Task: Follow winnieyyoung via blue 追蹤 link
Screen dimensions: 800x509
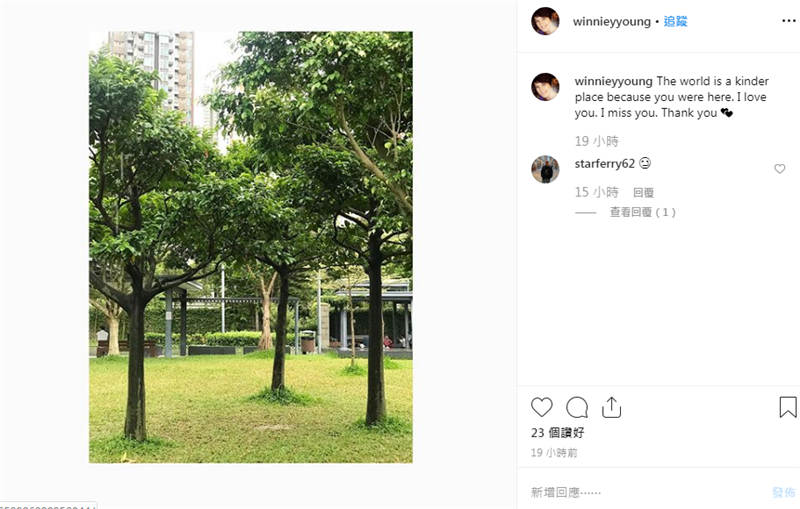Action: [676, 21]
